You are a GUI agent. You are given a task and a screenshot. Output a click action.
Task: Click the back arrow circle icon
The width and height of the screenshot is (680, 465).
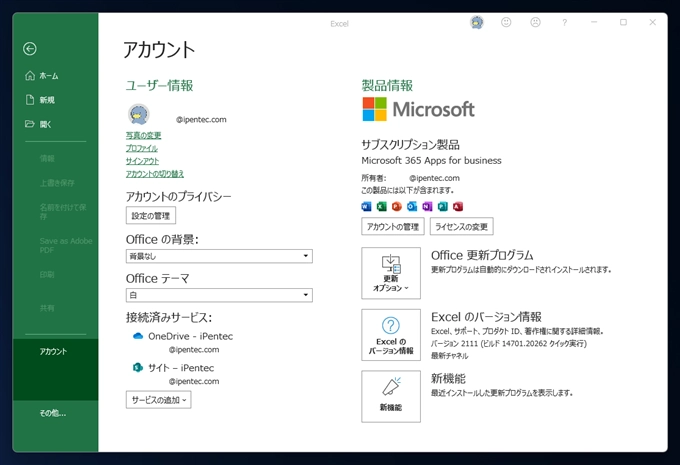click(x=30, y=49)
